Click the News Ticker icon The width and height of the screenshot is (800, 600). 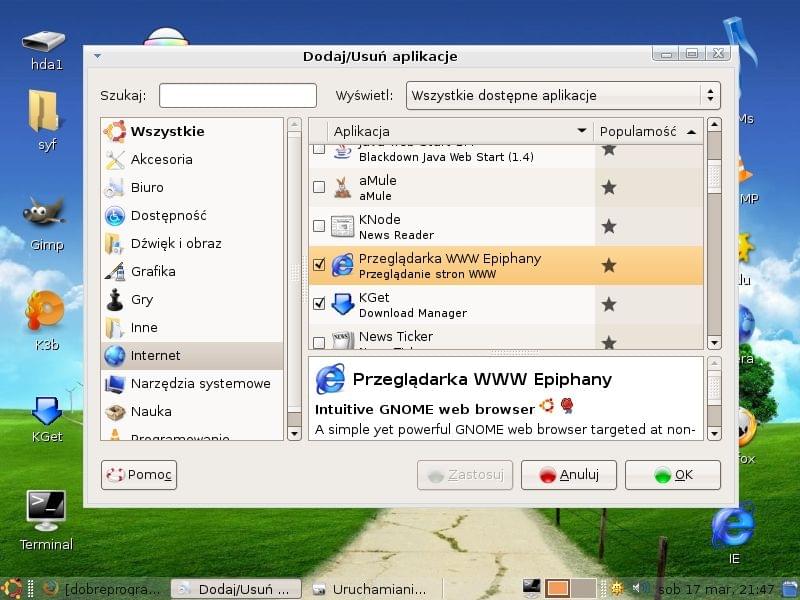coord(342,340)
